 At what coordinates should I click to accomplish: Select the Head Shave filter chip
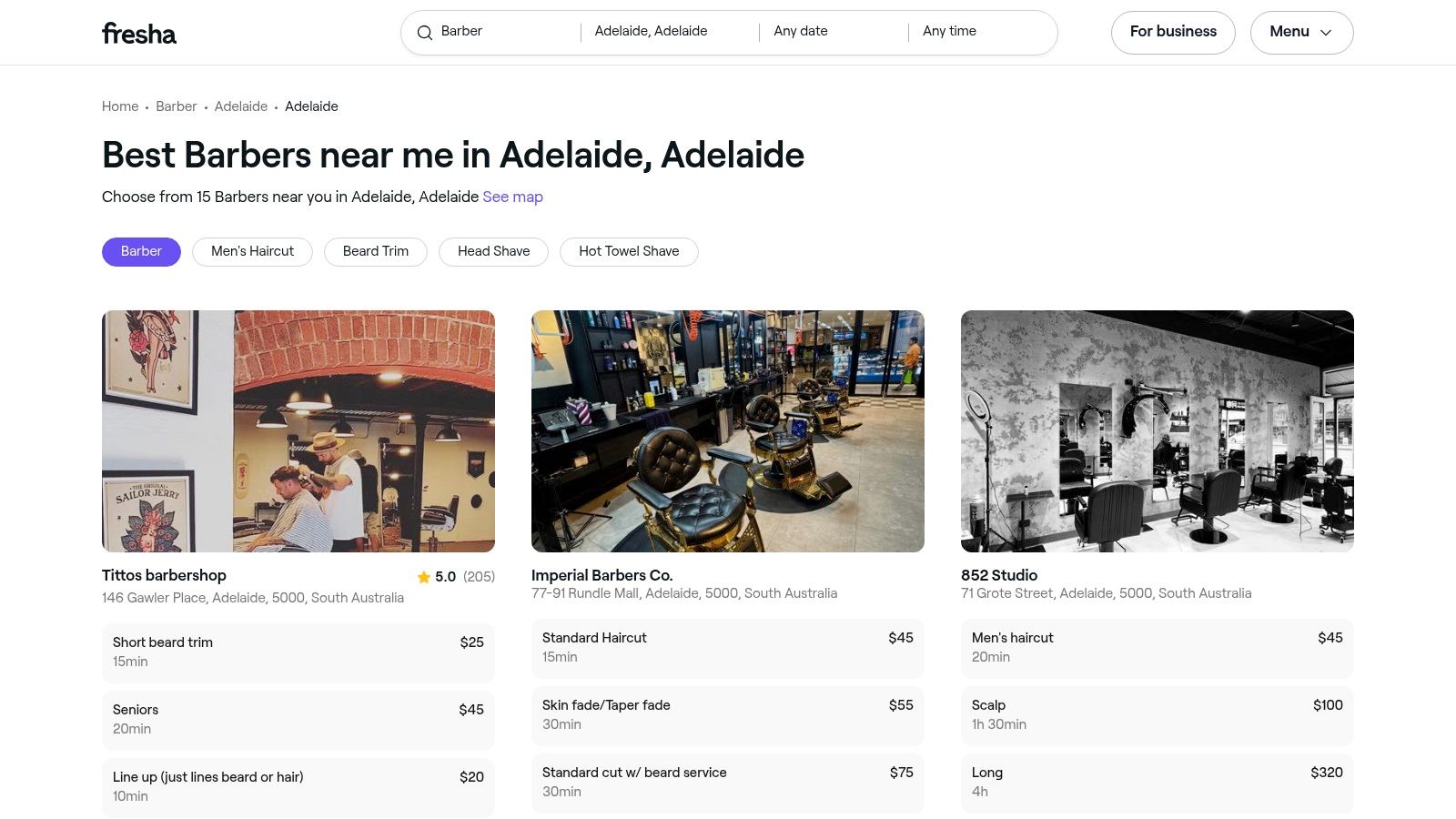tap(493, 252)
